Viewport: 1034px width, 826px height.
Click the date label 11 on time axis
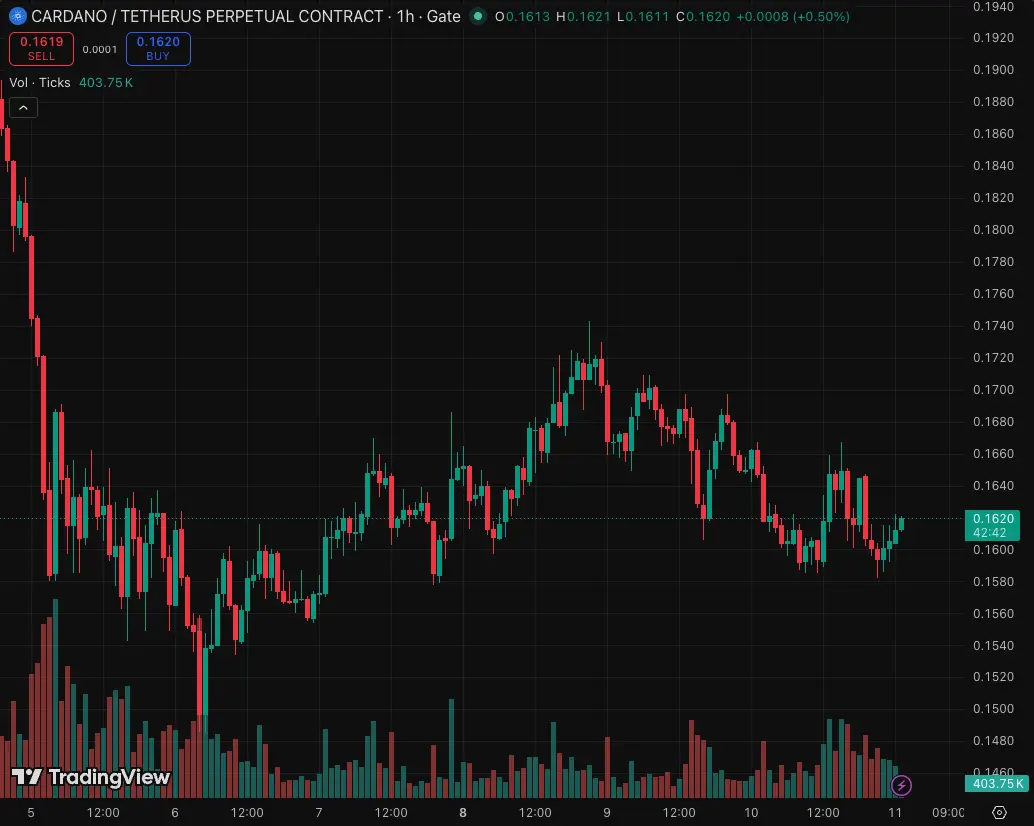[895, 812]
